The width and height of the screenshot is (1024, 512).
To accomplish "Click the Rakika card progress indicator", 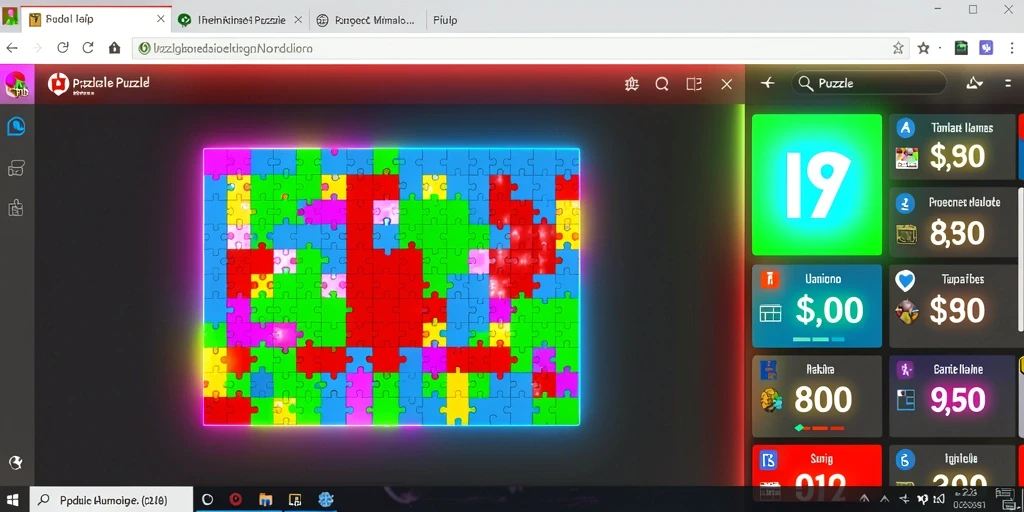I will tap(818, 428).
